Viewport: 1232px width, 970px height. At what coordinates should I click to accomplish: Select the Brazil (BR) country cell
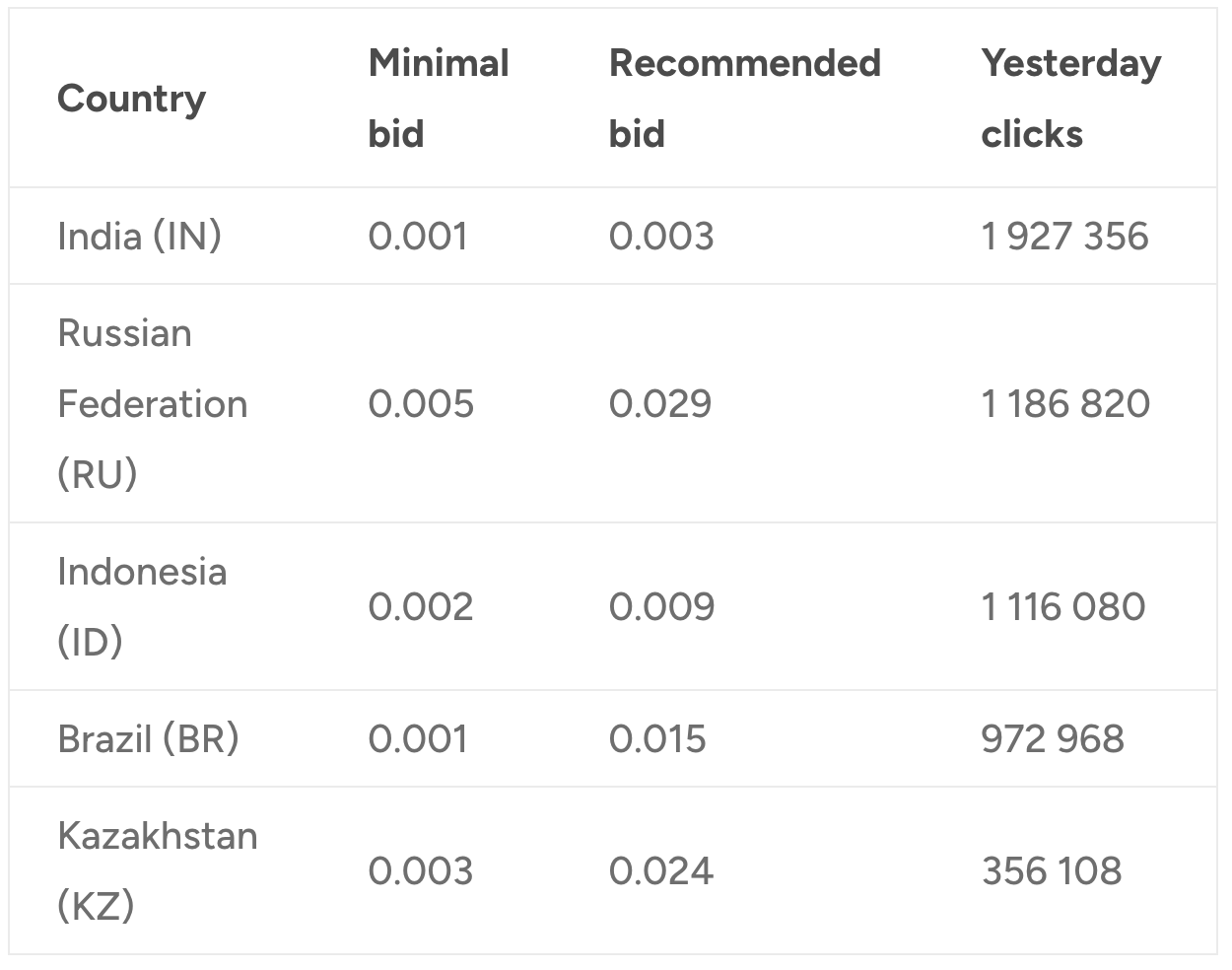pyautogui.click(x=148, y=739)
